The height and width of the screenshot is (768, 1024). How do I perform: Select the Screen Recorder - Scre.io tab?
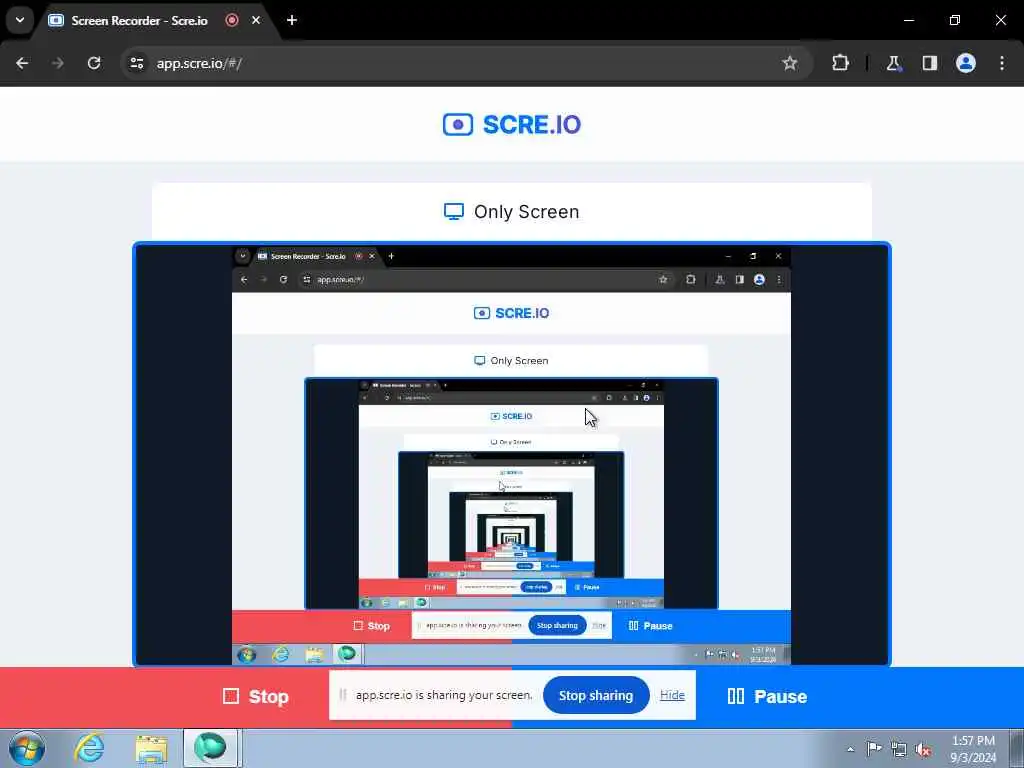139,21
